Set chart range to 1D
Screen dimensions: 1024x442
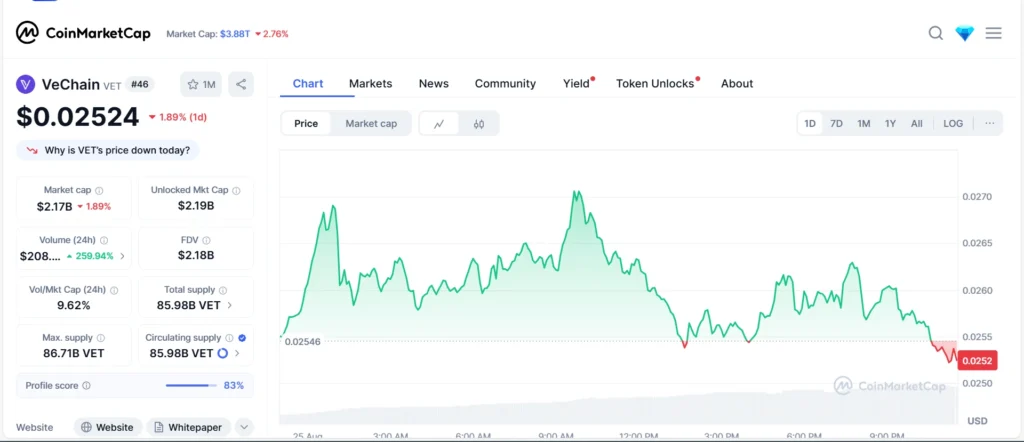pyautogui.click(x=810, y=123)
